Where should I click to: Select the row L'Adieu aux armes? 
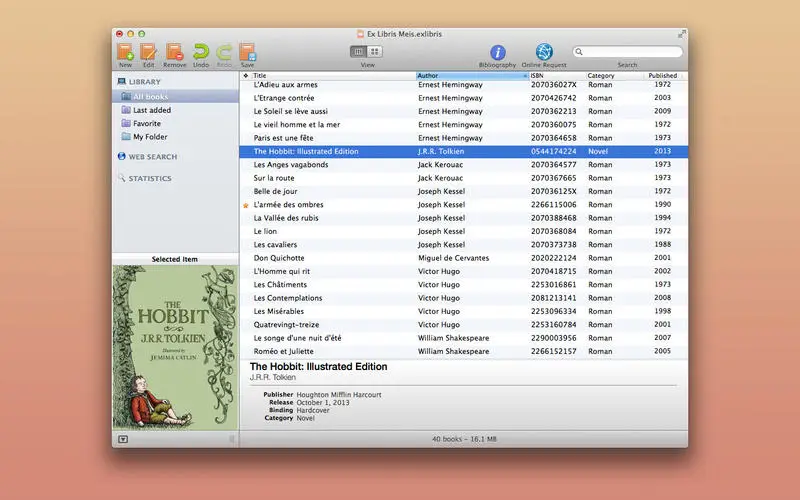[463, 85]
